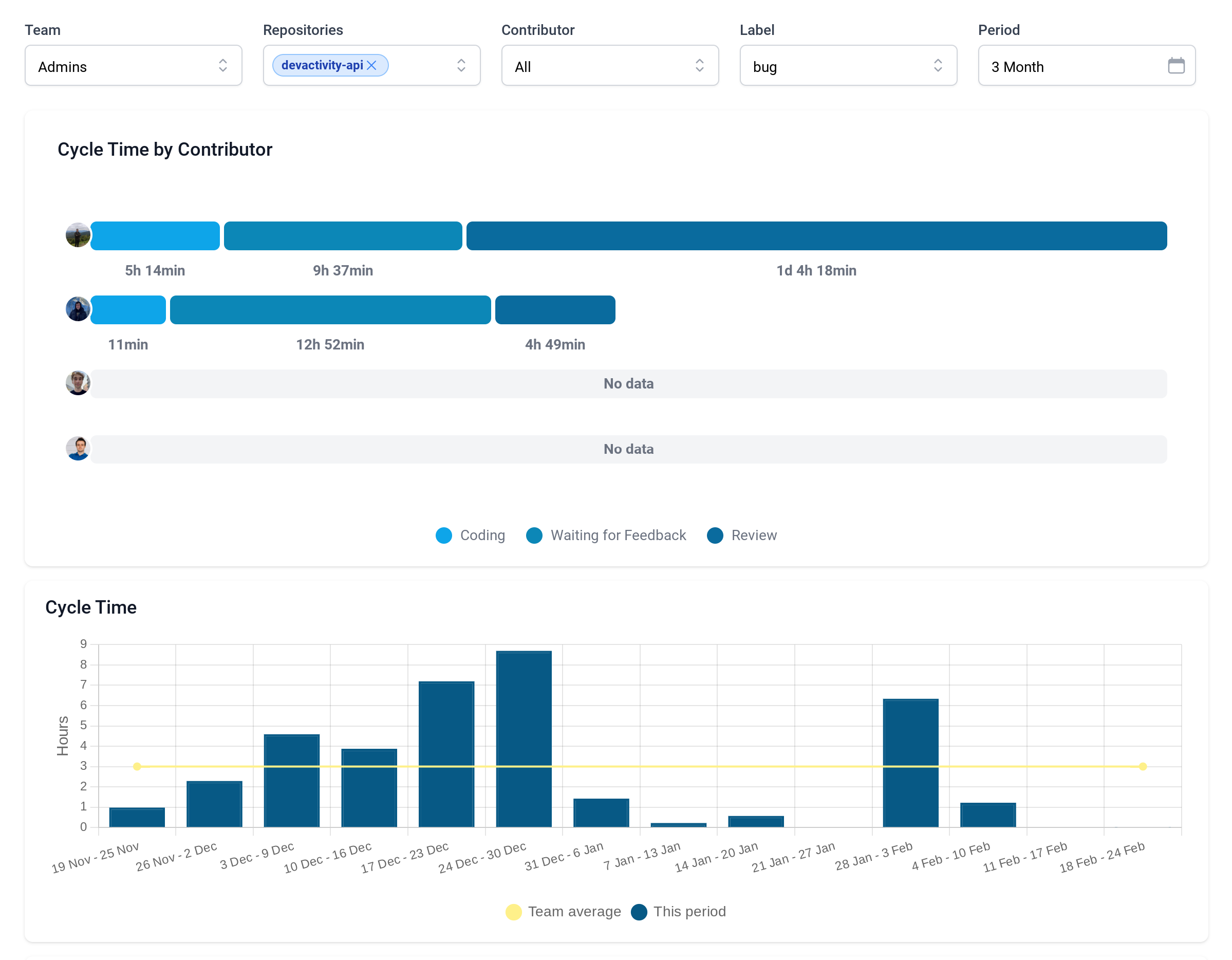Image resolution: width=1232 pixels, height=960 pixels.
Task: Open the Contributor dropdown set to All
Action: point(609,65)
